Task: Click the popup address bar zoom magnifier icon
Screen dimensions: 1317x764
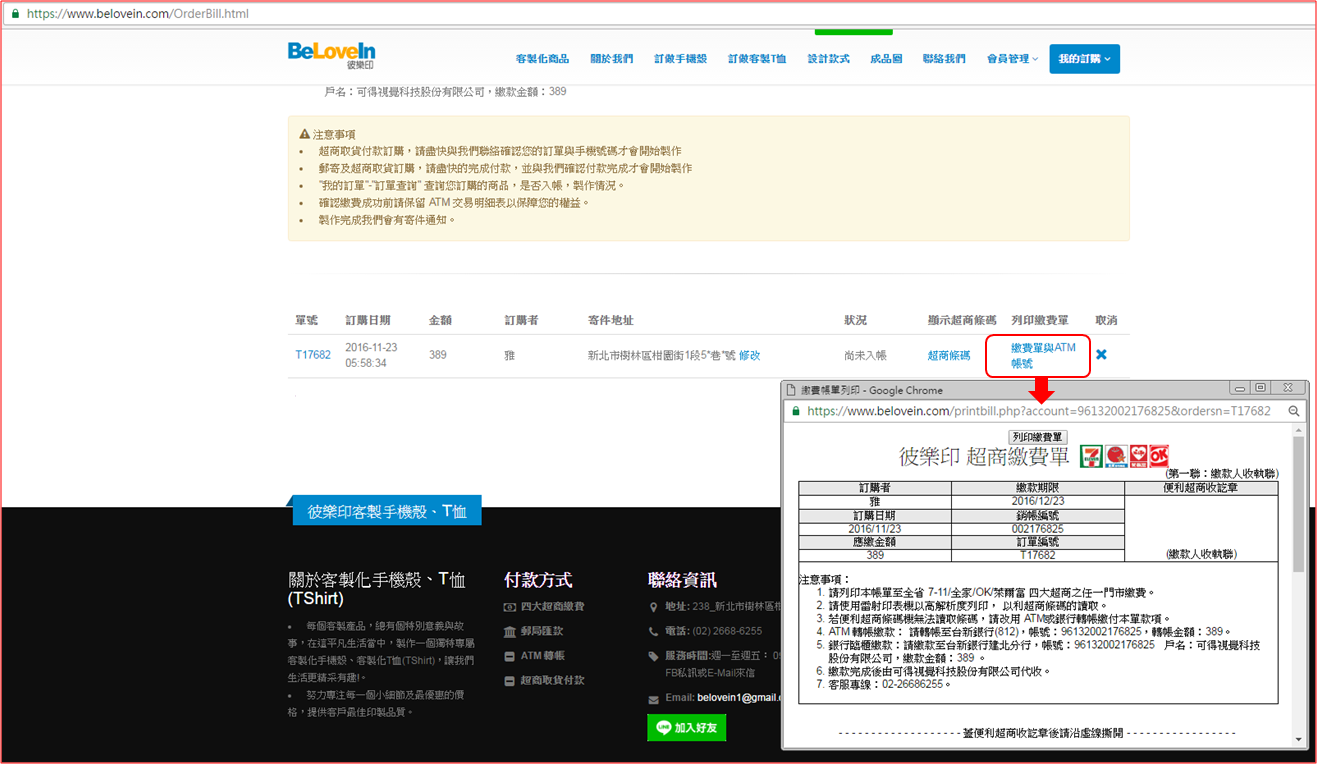Action: pos(1293,411)
